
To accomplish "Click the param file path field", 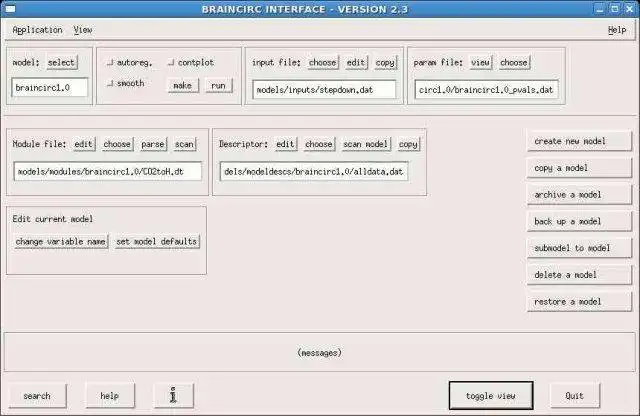I will click(x=486, y=90).
